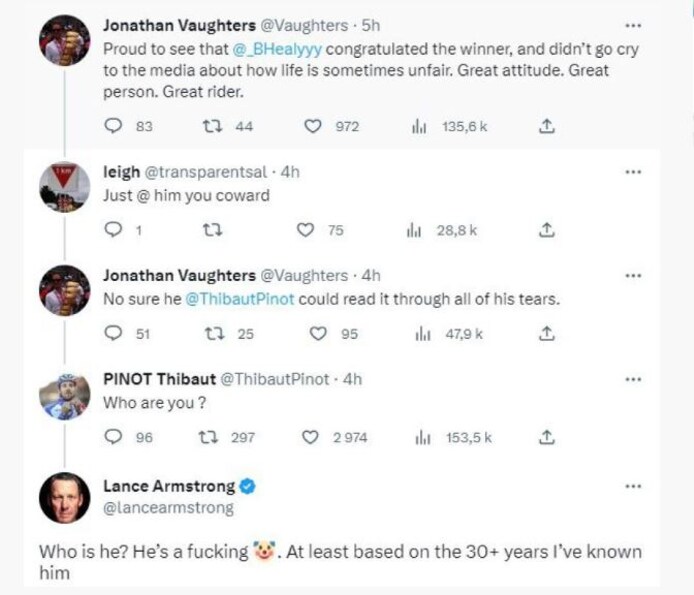Screen dimensions: 694x595
Task: Retweet the tweet with 44 retweets
Action: [211, 127]
